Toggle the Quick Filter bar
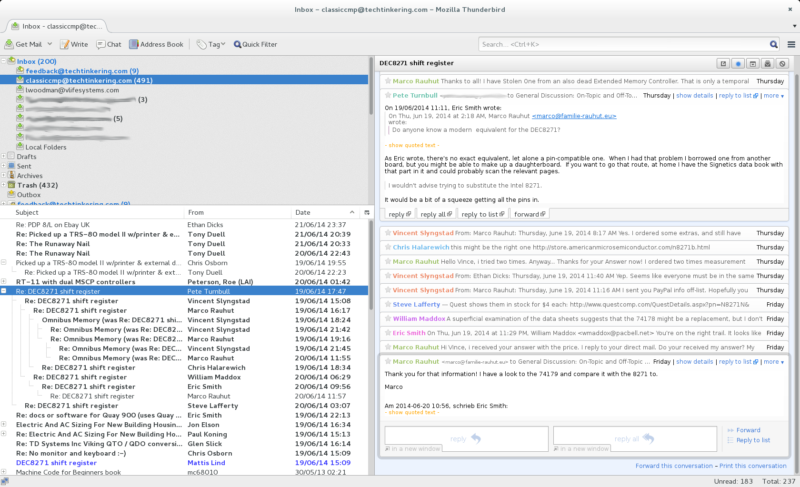800x487 pixels. click(x=256, y=44)
